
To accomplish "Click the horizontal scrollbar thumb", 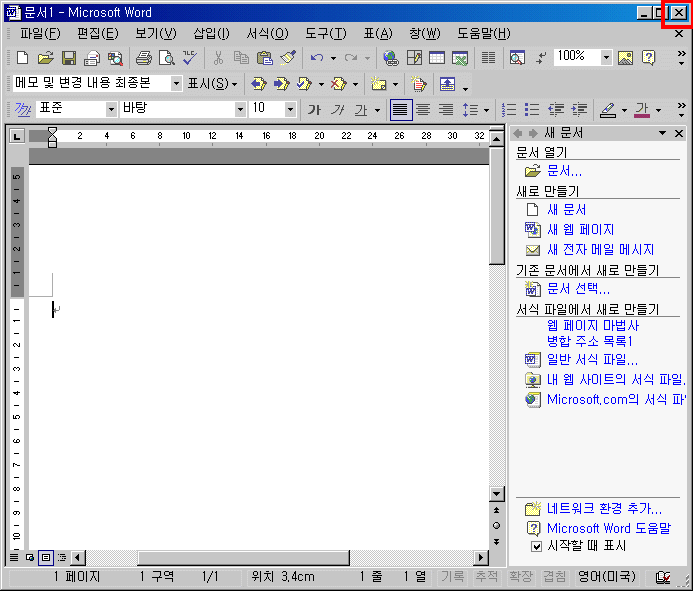I will [244, 558].
